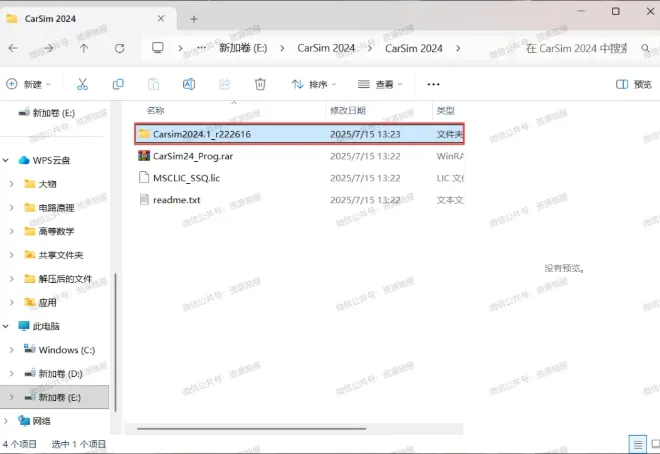The height and width of the screenshot is (454, 660).
Task: Navigate to first CarSim 2024 breadcrumb
Action: pyautogui.click(x=326, y=48)
